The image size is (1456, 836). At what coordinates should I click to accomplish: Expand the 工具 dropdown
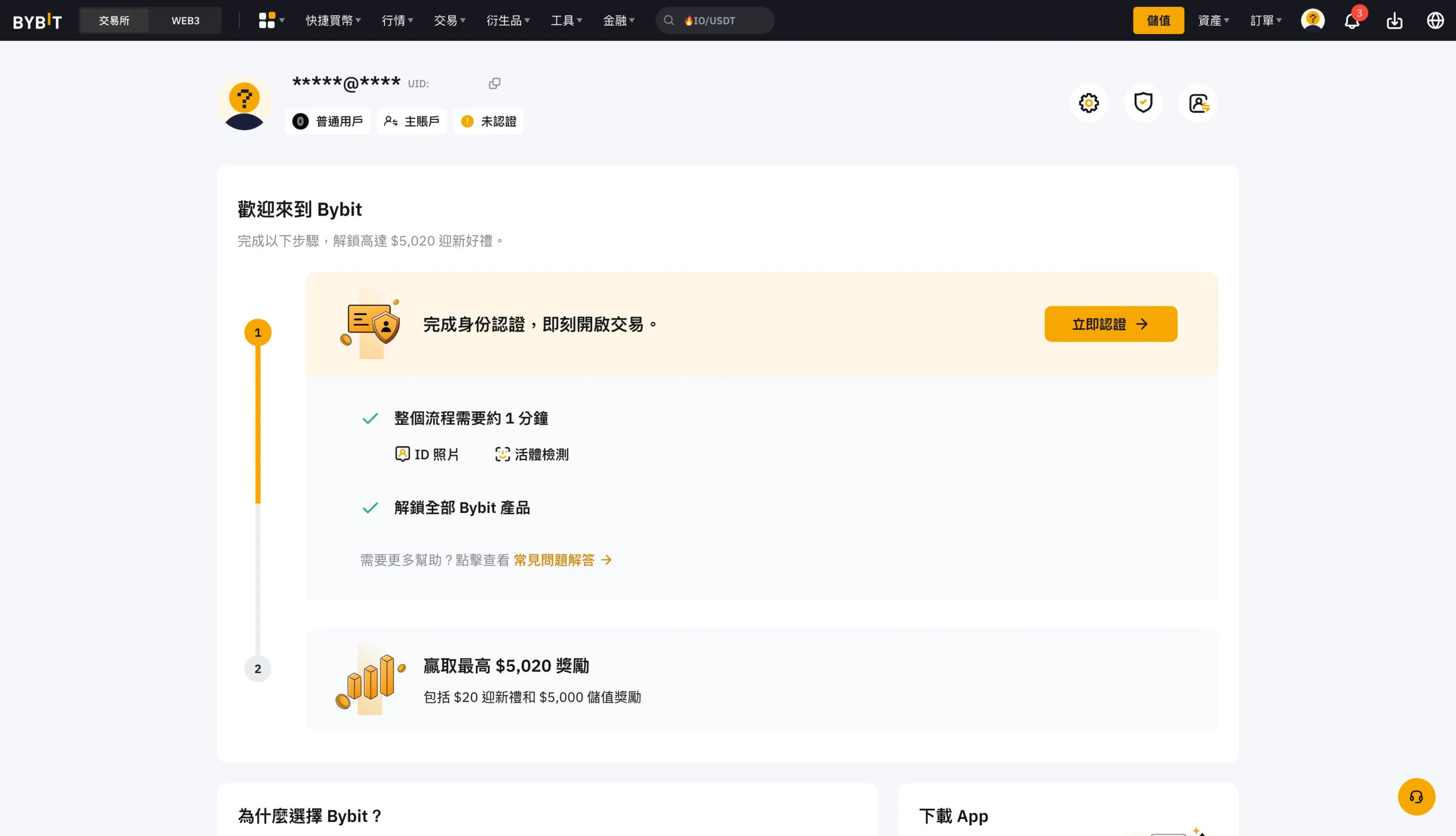(x=566, y=20)
